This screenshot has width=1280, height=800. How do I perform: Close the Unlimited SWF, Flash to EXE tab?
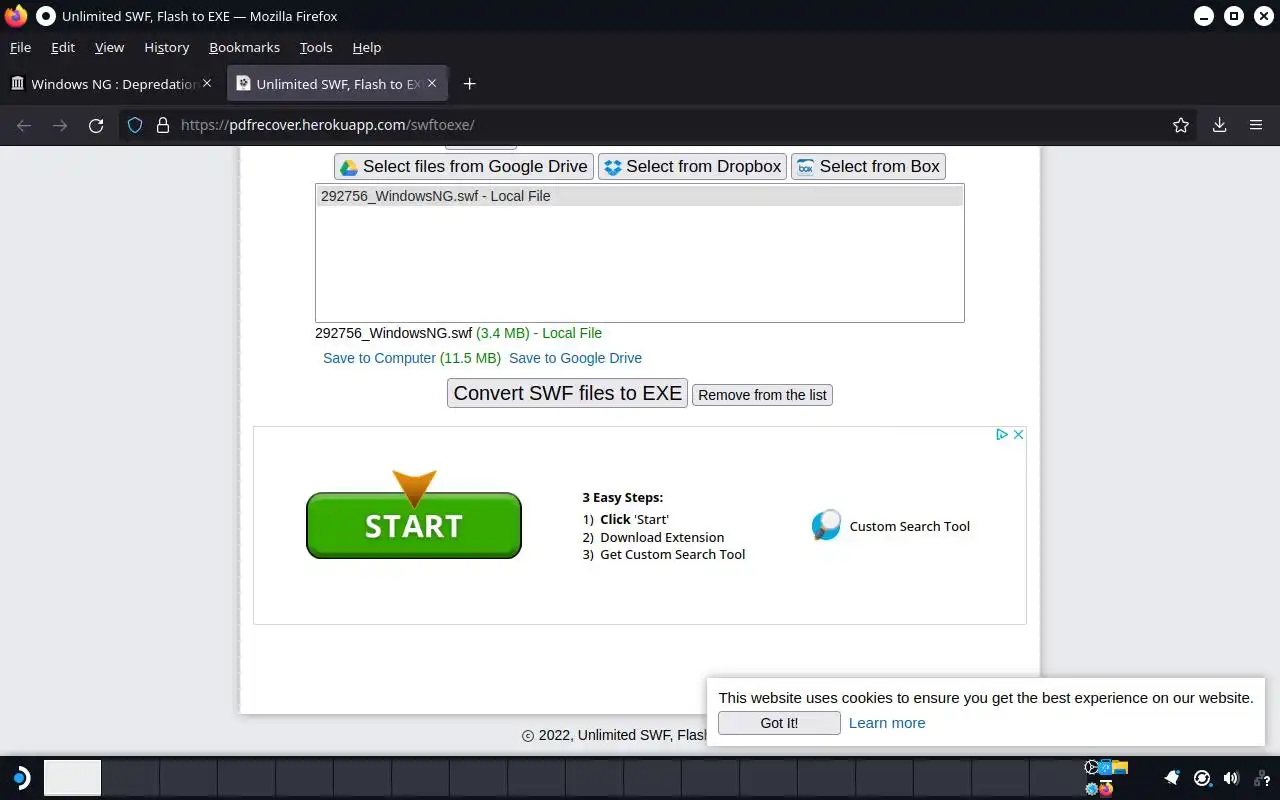point(432,83)
